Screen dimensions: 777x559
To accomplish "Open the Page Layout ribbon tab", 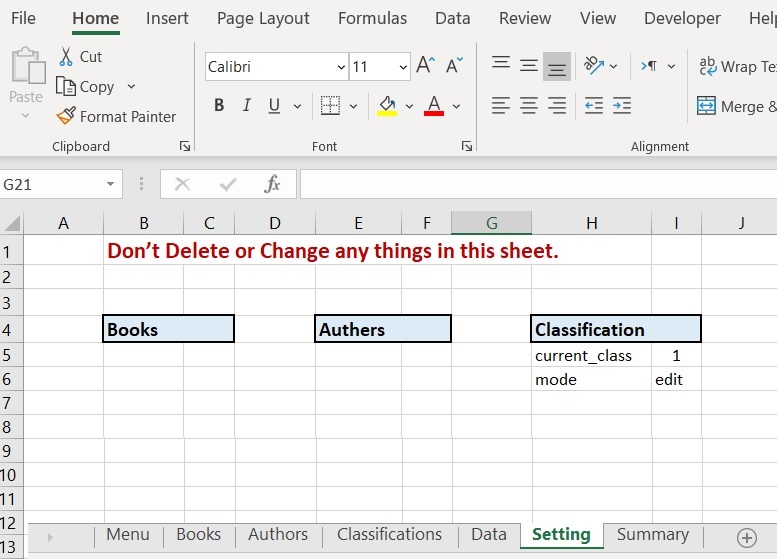I will (263, 18).
